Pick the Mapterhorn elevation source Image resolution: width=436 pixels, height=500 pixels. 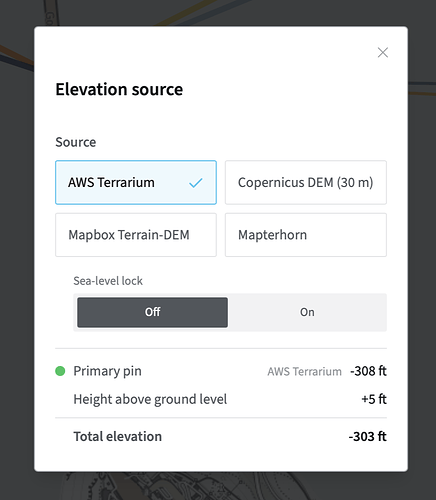pyautogui.click(x=306, y=235)
